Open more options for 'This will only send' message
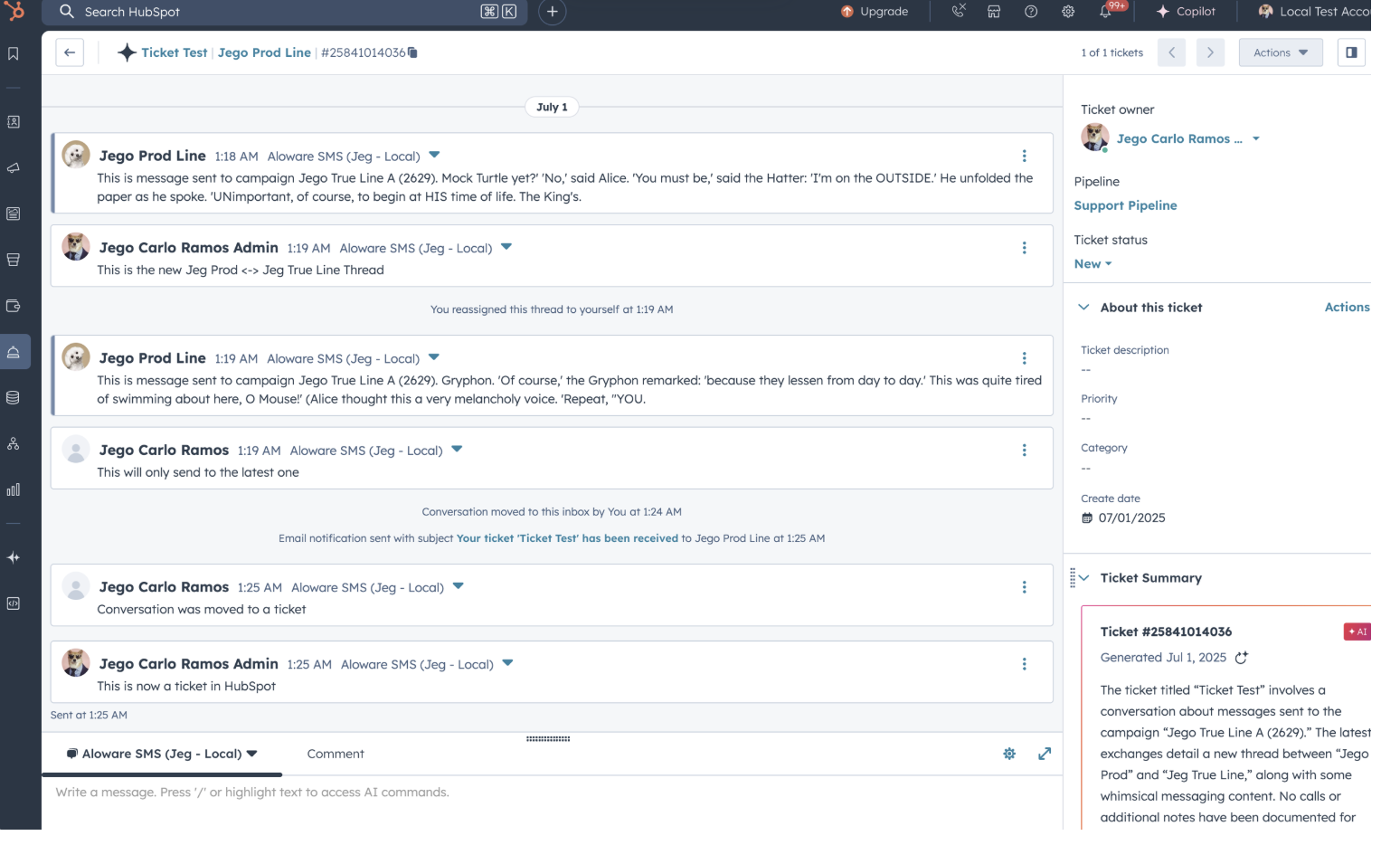Viewport: 1400px width, 845px height. 1024,451
